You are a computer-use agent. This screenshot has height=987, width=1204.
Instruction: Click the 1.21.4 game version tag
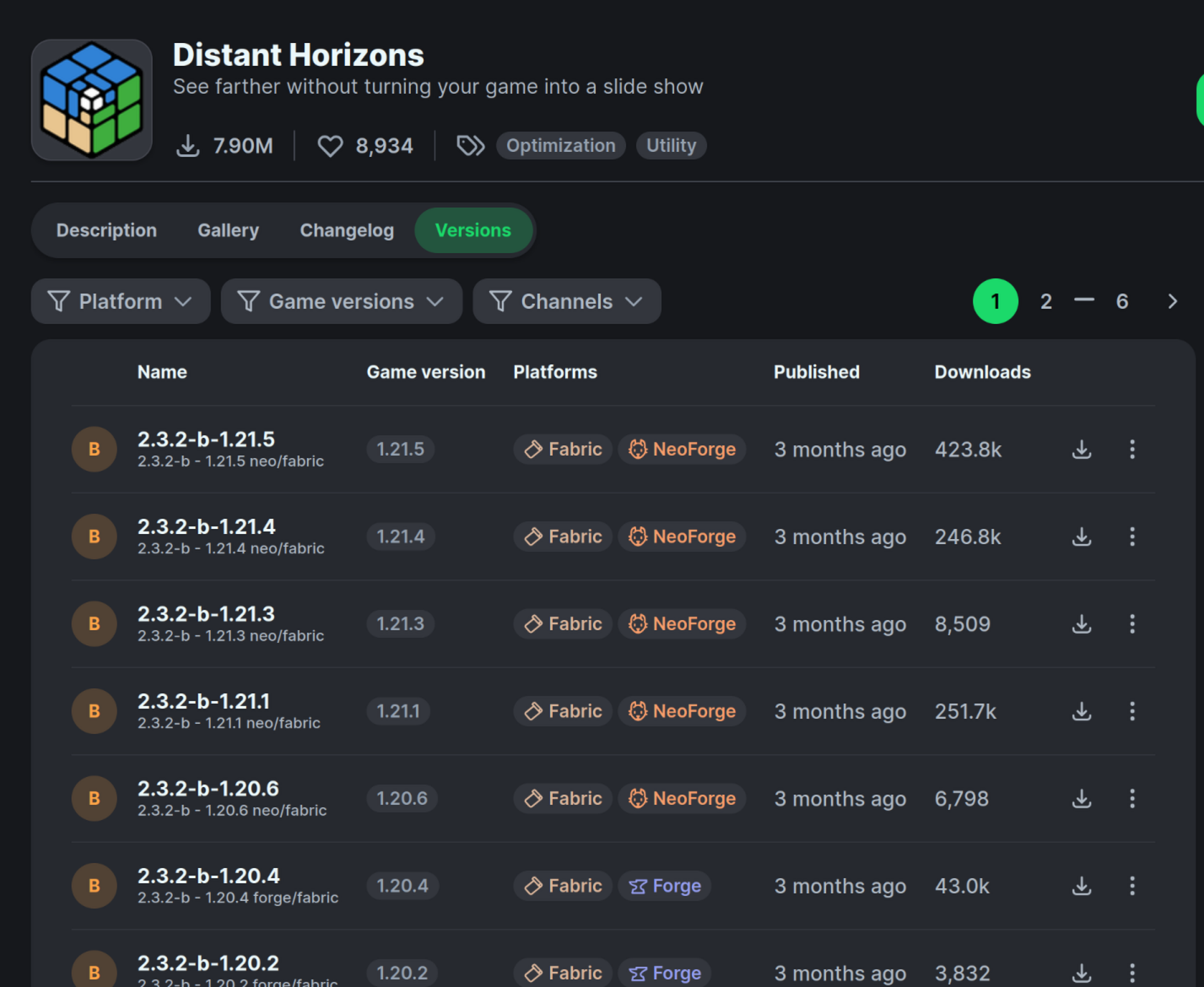click(401, 537)
